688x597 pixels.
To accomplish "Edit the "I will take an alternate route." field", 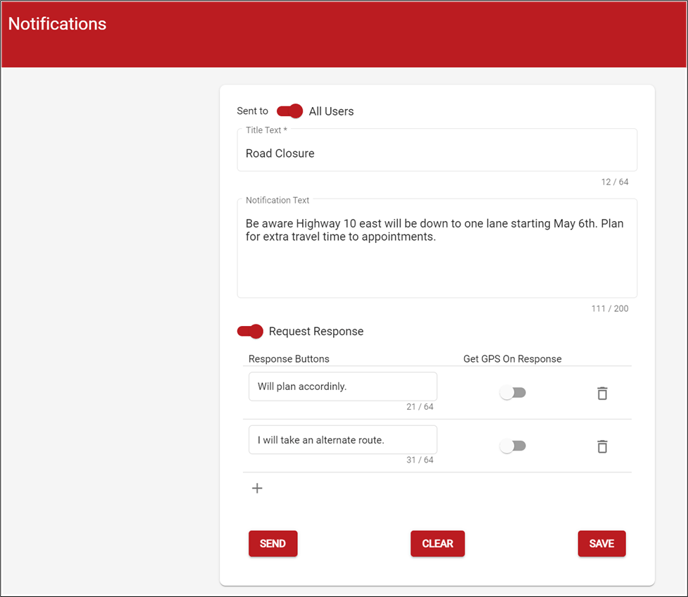I will (342, 439).
